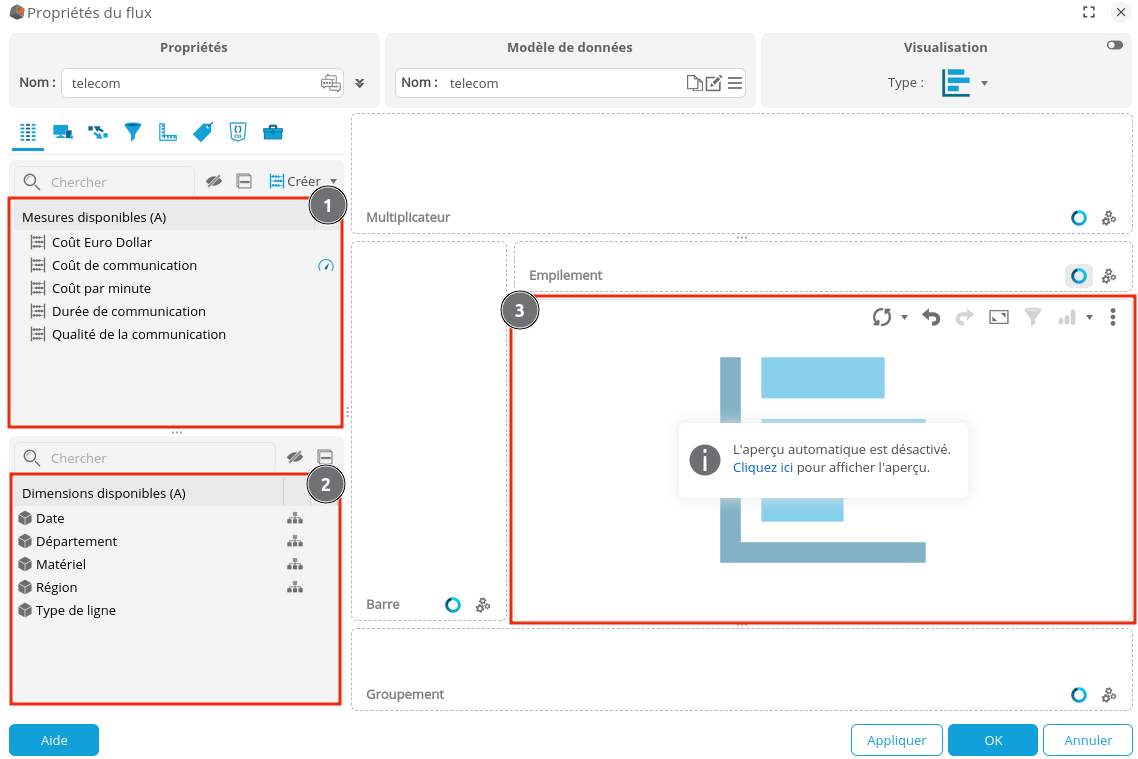Screen dimensions: 1138x759
Task: Open the Créer dropdown
Action: point(303,181)
